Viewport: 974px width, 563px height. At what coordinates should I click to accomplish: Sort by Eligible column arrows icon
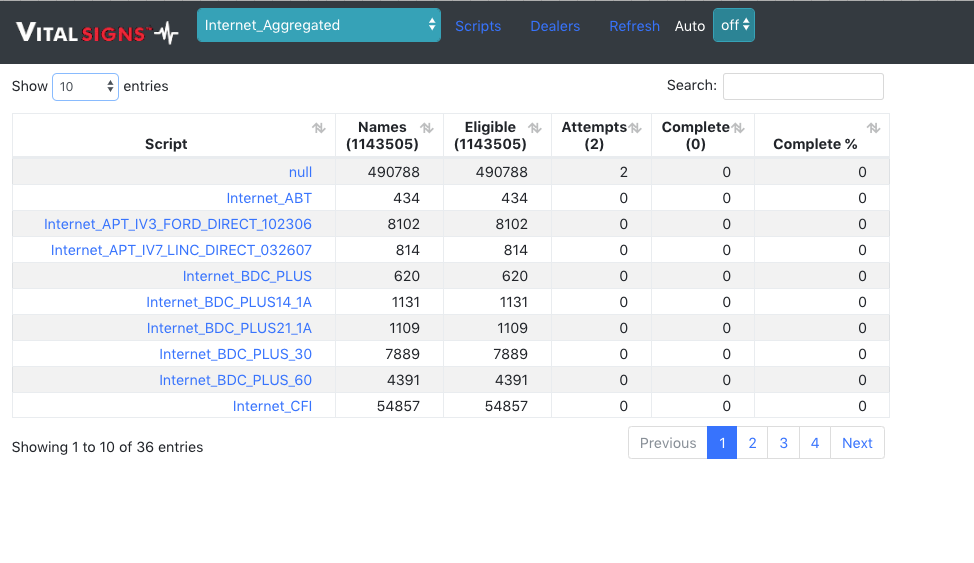coord(535,128)
